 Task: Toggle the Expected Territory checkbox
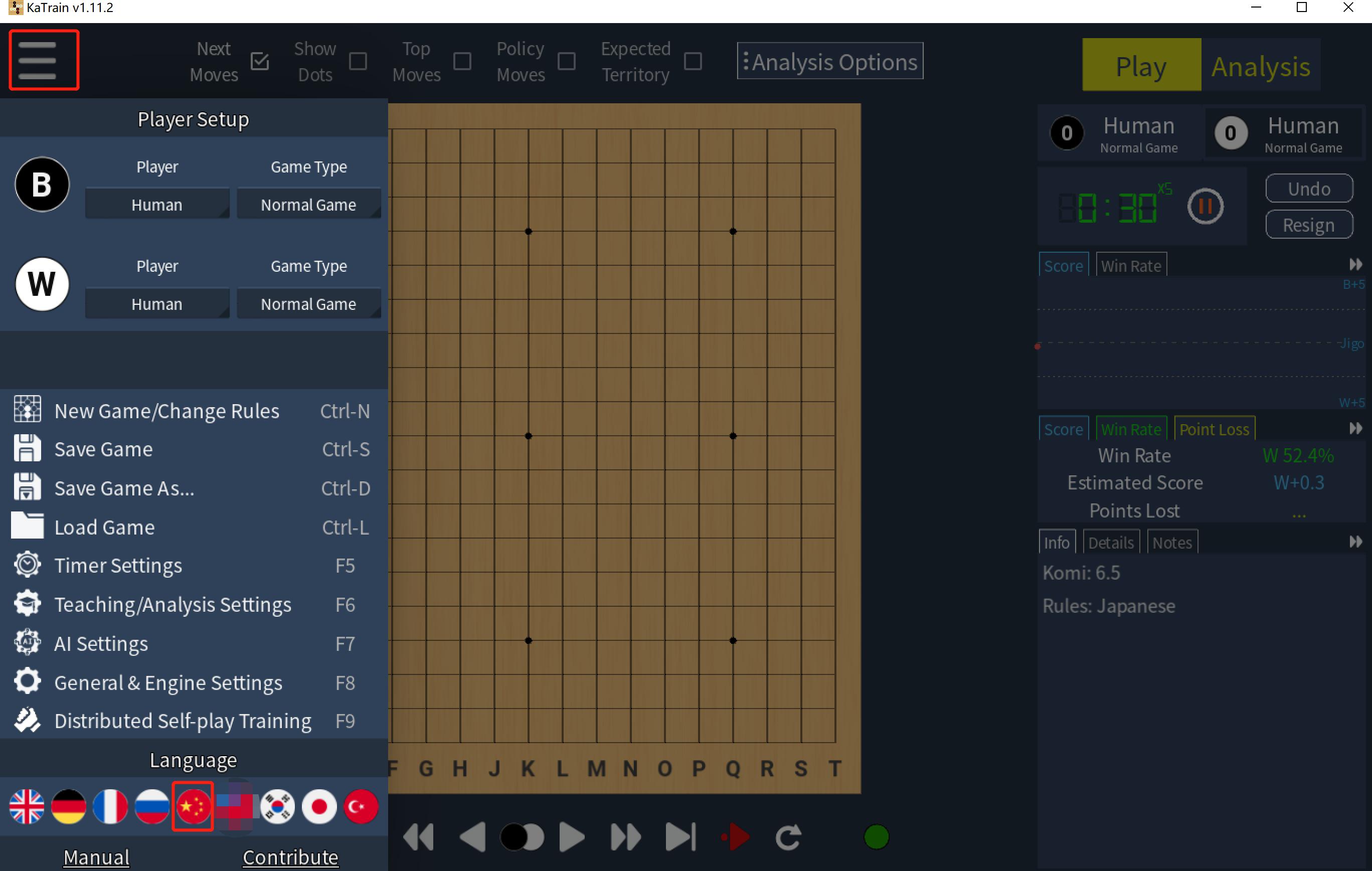[692, 61]
